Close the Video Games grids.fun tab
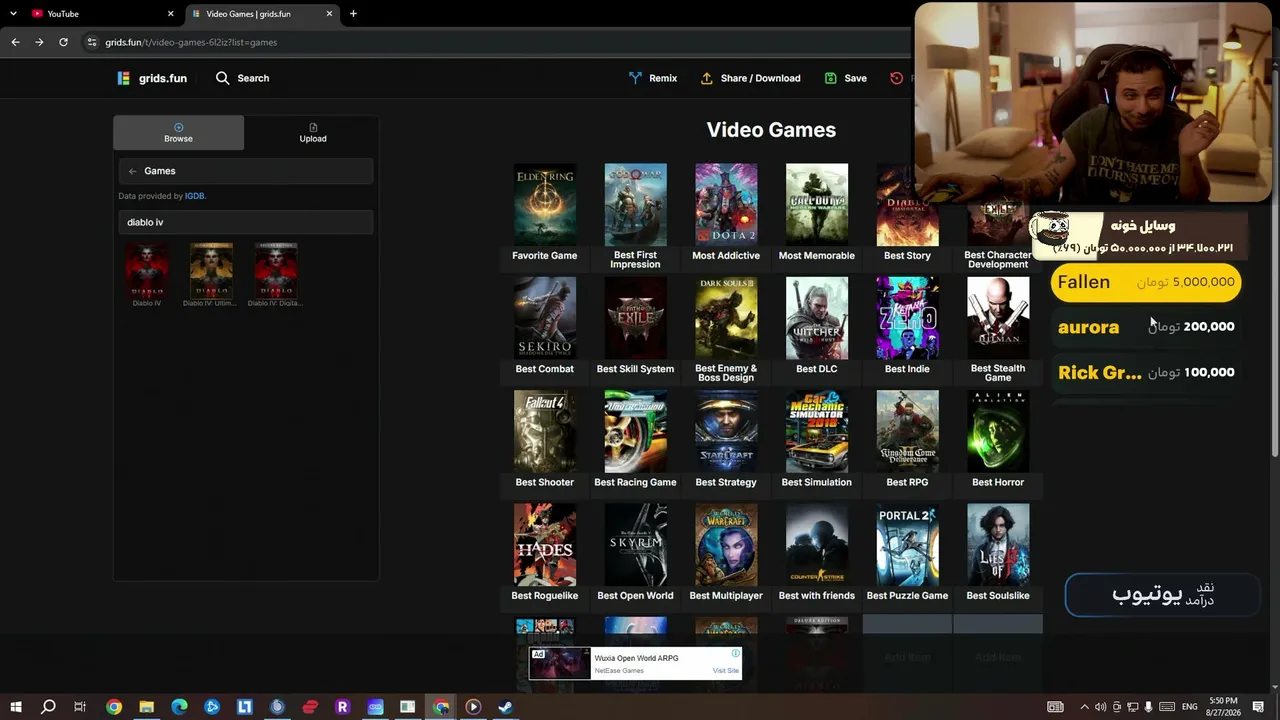The image size is (1280, 720). 329,14
